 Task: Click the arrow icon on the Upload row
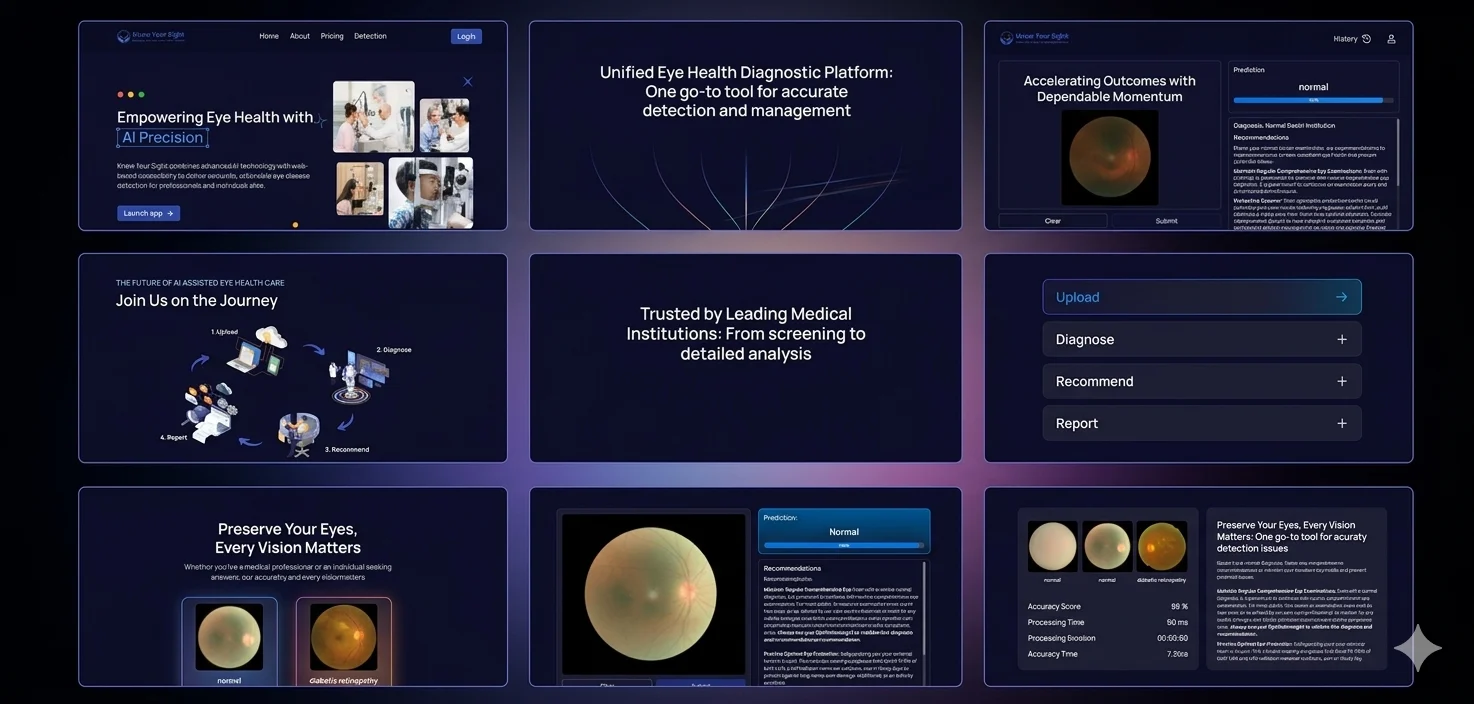[x=1341, y=297]
